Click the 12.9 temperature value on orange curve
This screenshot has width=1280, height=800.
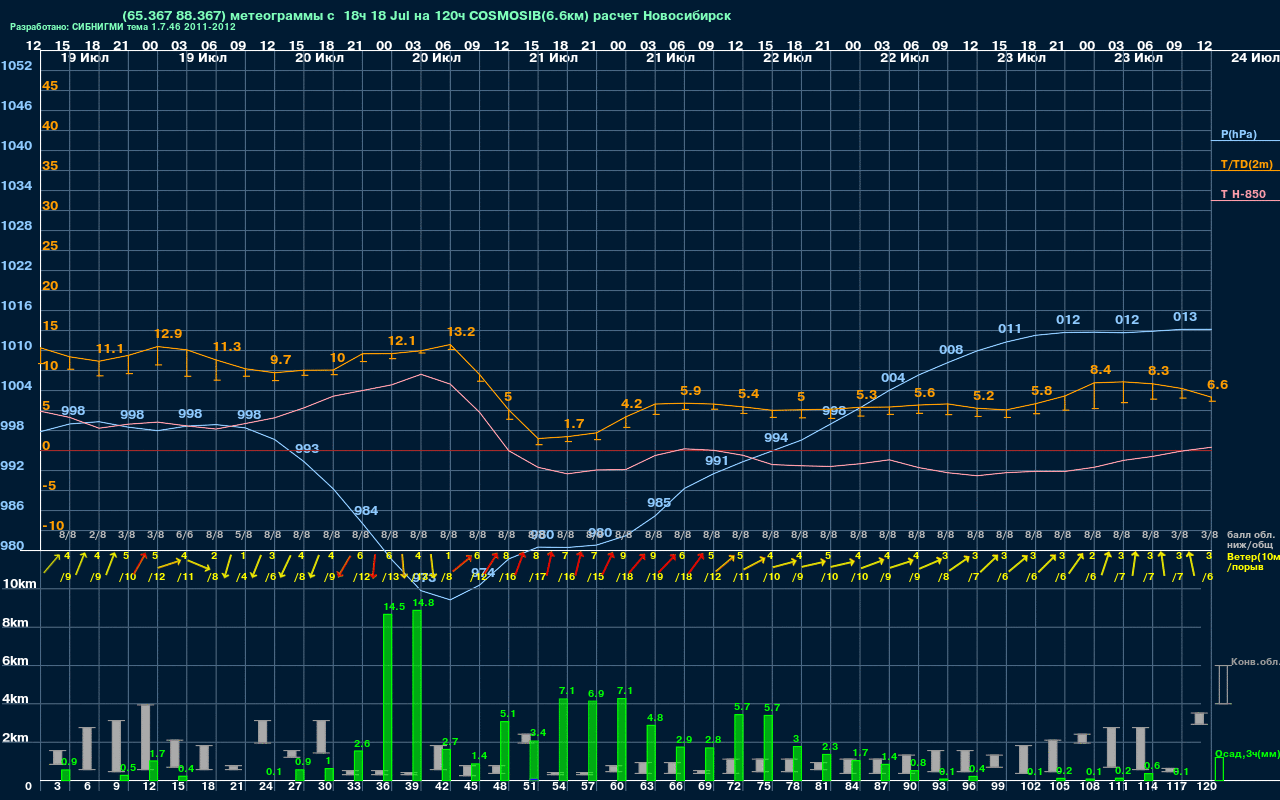point(168,334)
